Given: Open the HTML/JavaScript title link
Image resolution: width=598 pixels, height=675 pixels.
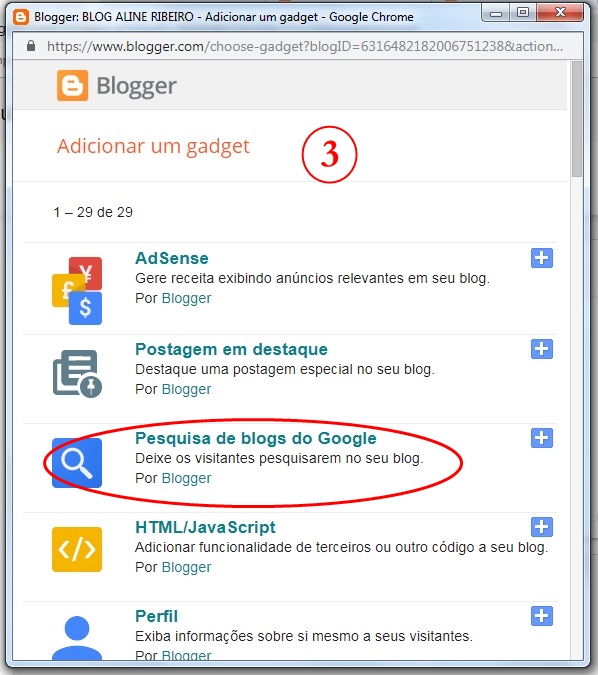Looking at the screenshot, I should (205, 527).
